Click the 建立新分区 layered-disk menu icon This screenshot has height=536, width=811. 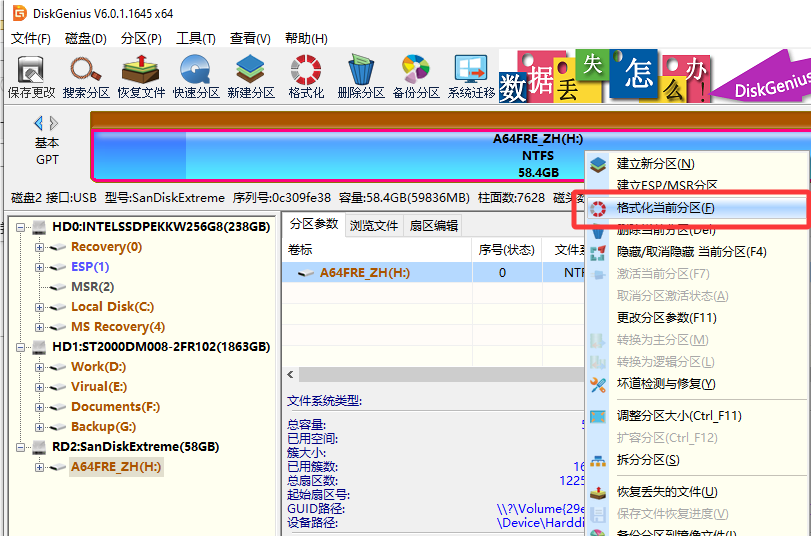click(x=598, y=165)
